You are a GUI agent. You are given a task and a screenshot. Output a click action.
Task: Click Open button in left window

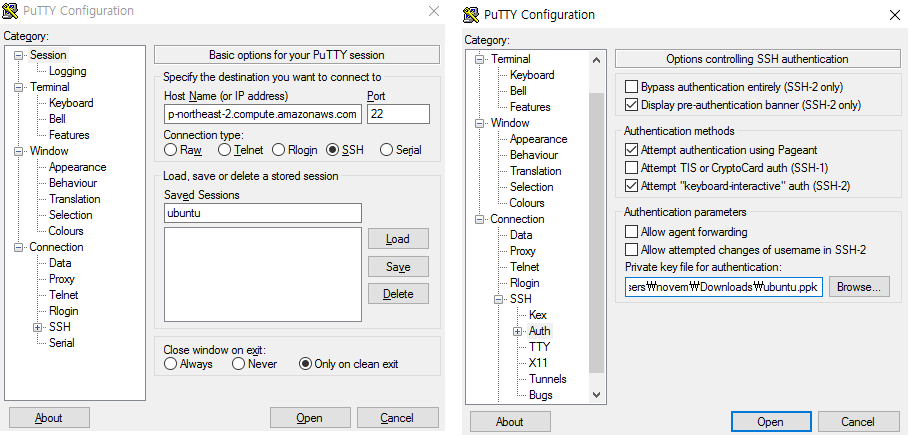click(310, 418)
